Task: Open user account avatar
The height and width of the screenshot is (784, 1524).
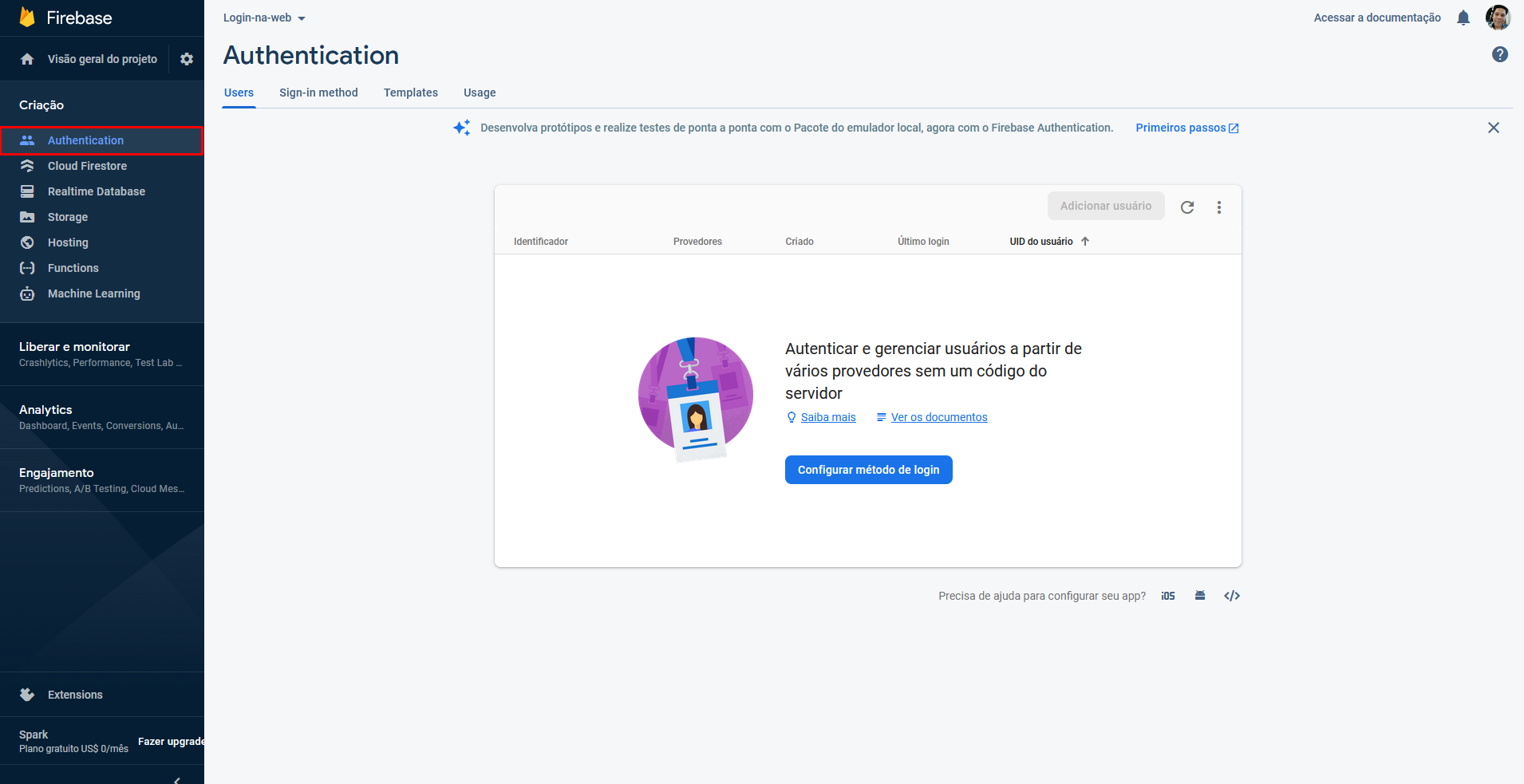Action: pyautogui.click(x=1498, y=18)
